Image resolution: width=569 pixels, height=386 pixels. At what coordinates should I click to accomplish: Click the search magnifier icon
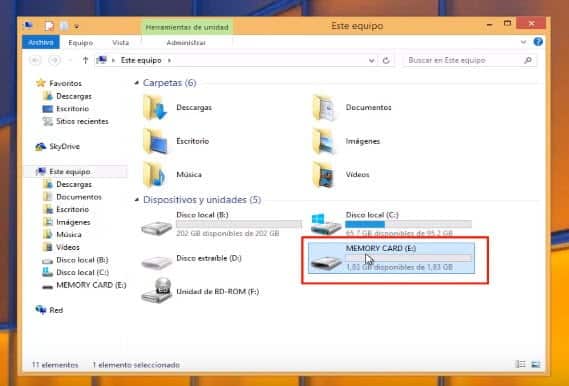tap(528, 60)
